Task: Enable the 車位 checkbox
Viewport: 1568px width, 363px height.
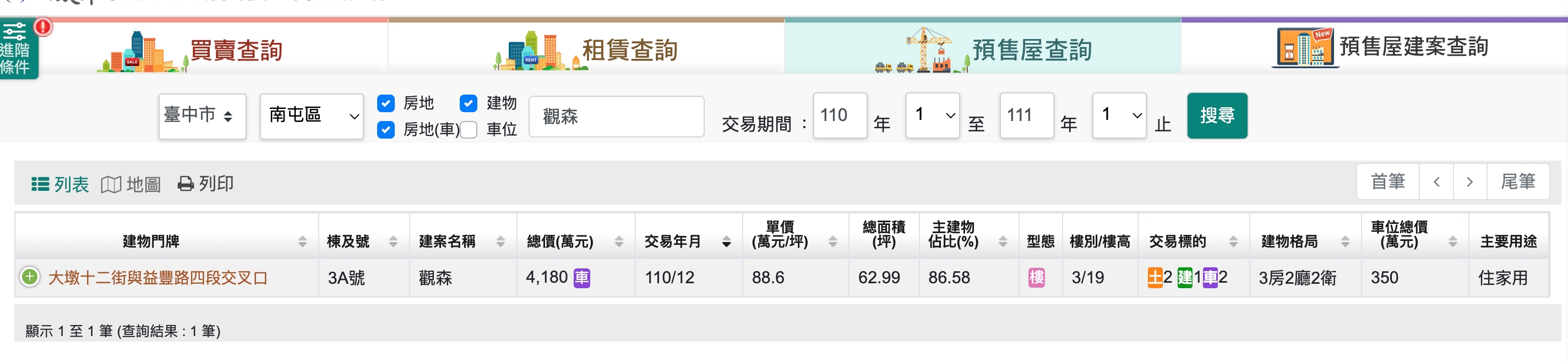Action: [468, 129]
